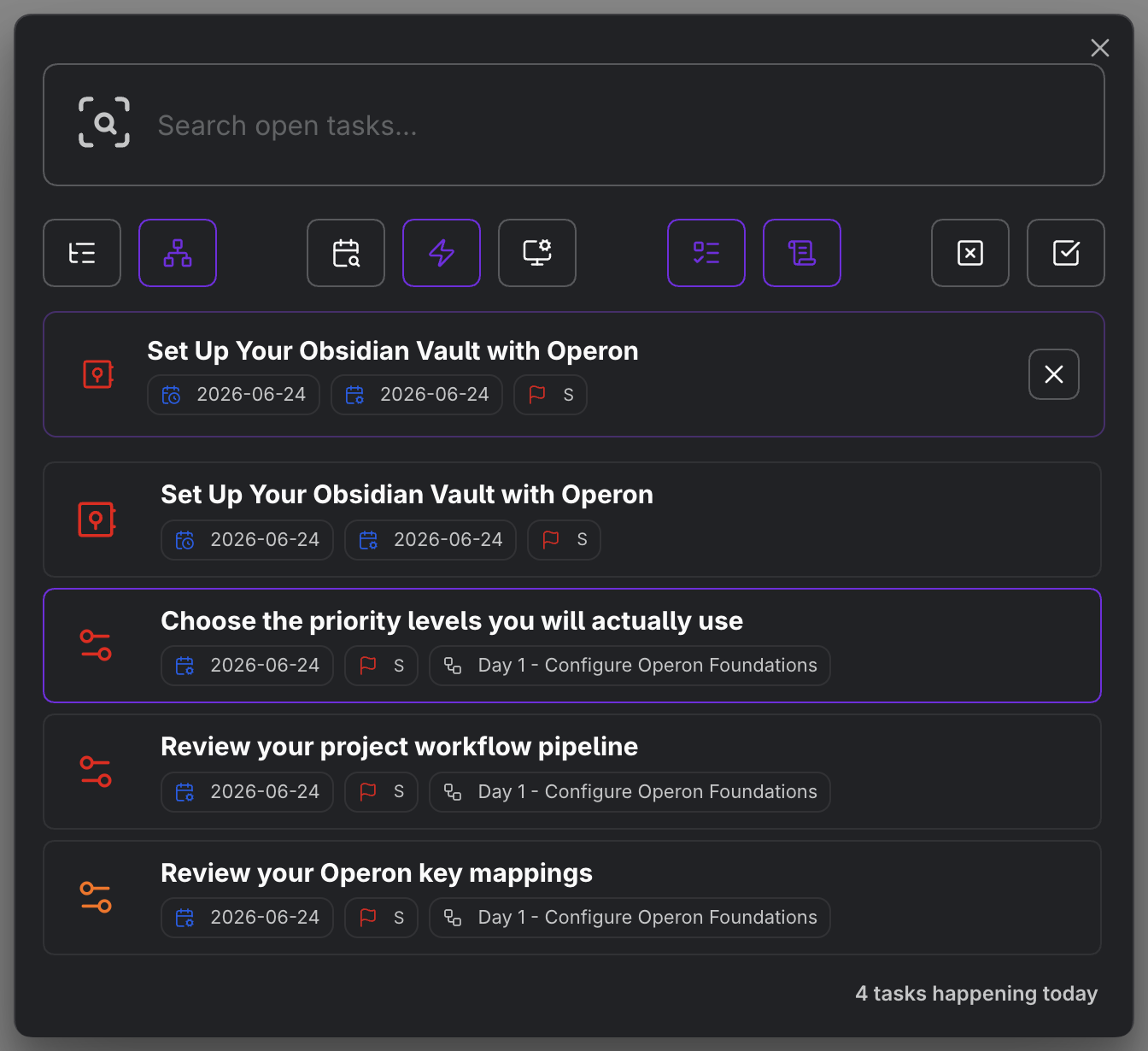Open Day 1 parent chip in workflow pipeline row
The height and width of the screenshot is (1051, 1148).
pos(630,792)
